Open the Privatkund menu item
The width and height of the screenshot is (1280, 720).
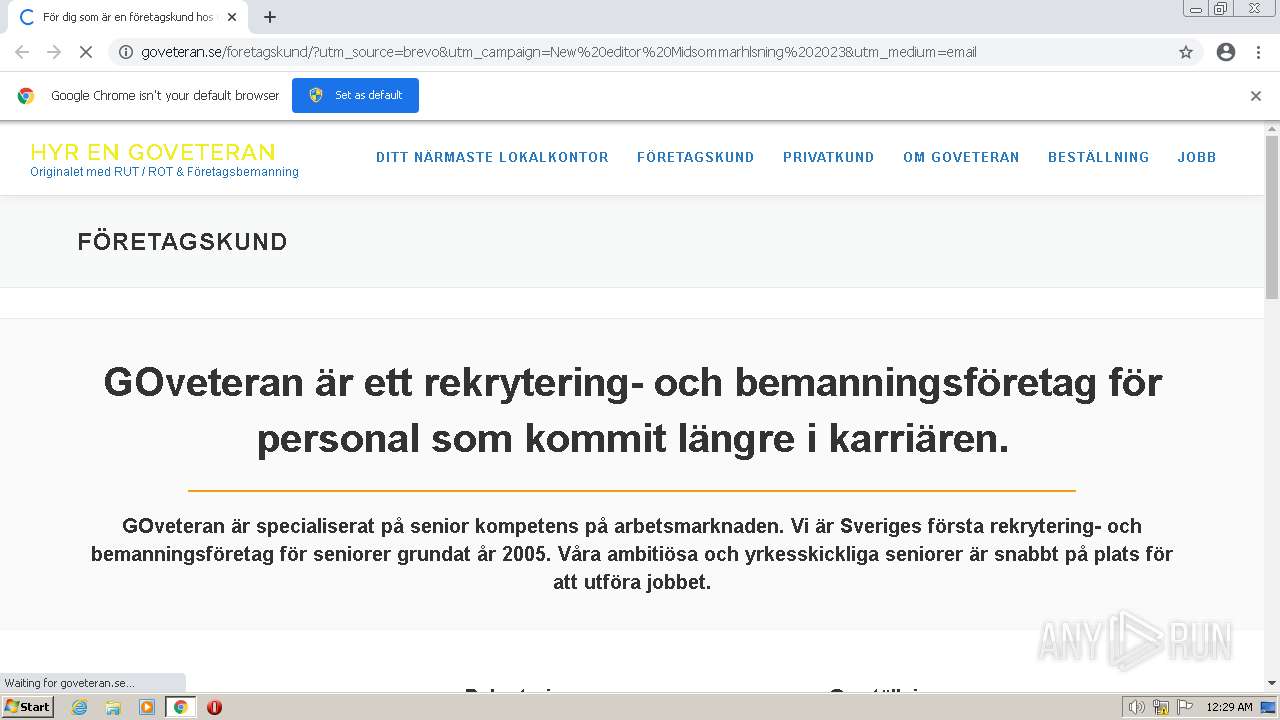829,157
